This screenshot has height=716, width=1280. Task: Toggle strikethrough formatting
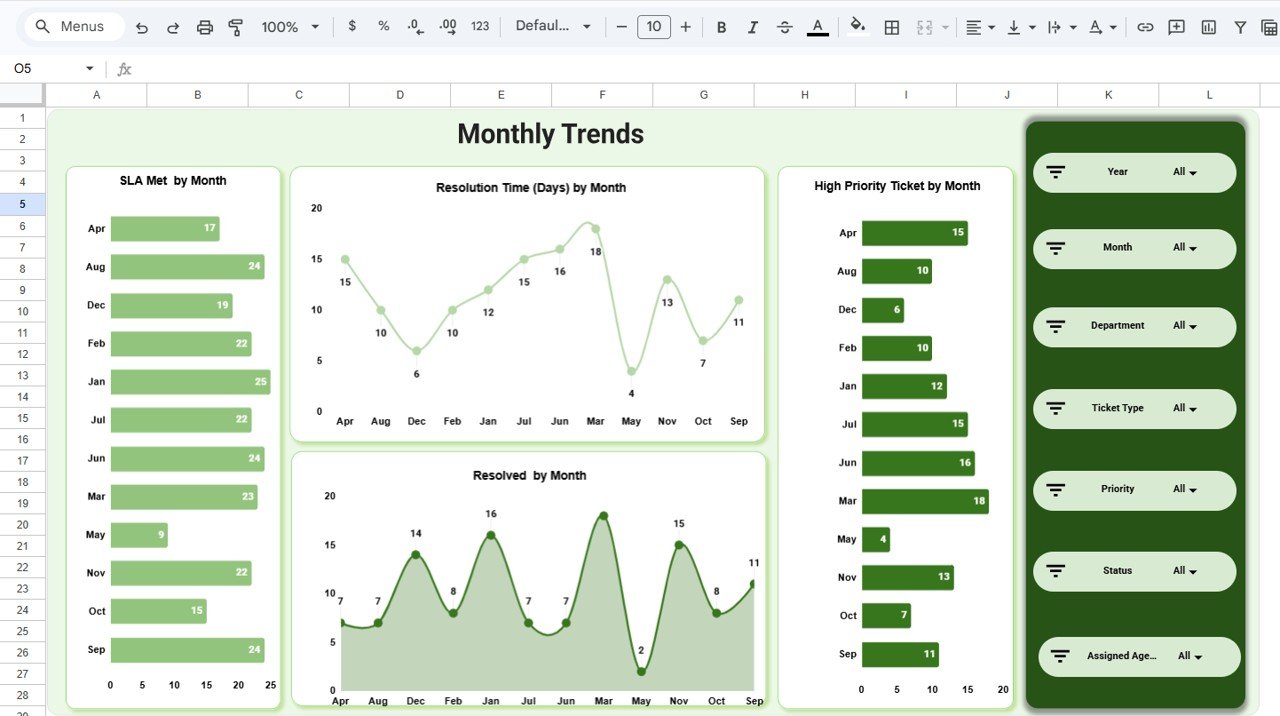(785, 27)
